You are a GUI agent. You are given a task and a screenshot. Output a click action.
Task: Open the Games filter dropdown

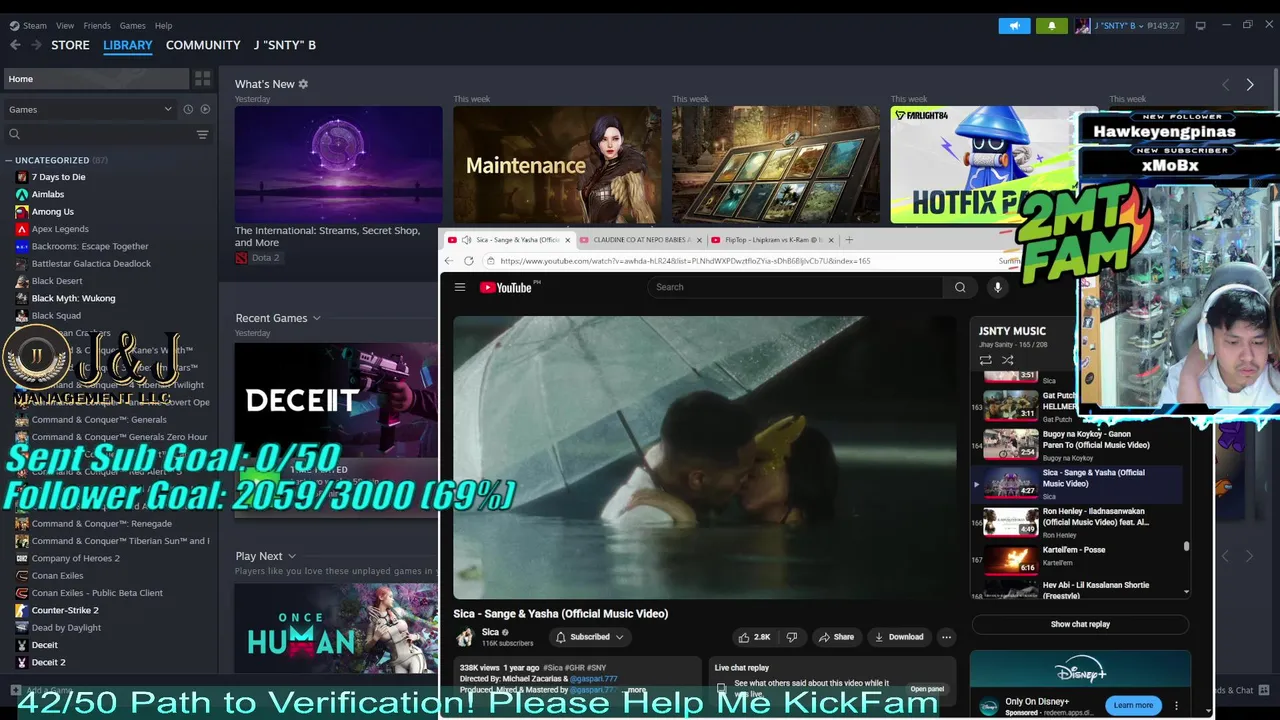click(x=90, y=109)
